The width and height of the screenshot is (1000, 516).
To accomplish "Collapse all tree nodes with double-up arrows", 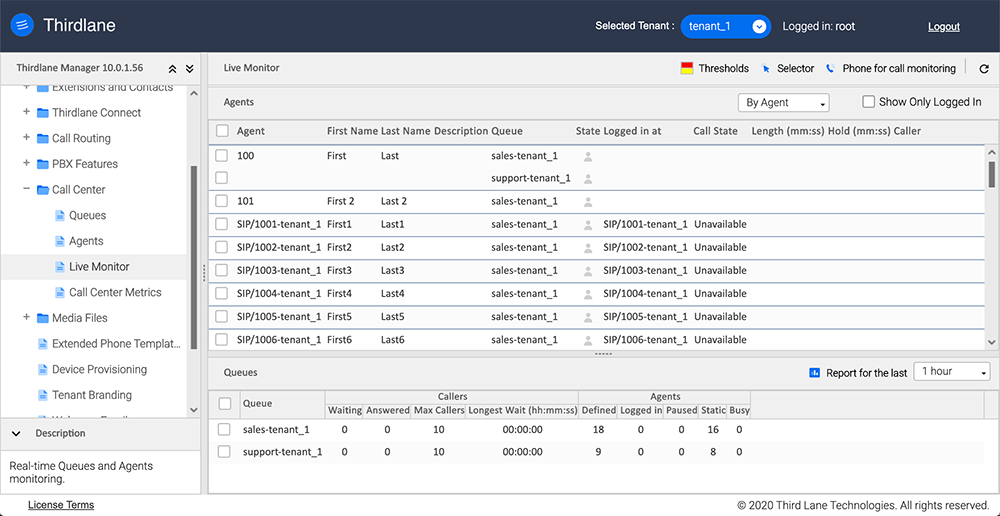I will 172,69.
